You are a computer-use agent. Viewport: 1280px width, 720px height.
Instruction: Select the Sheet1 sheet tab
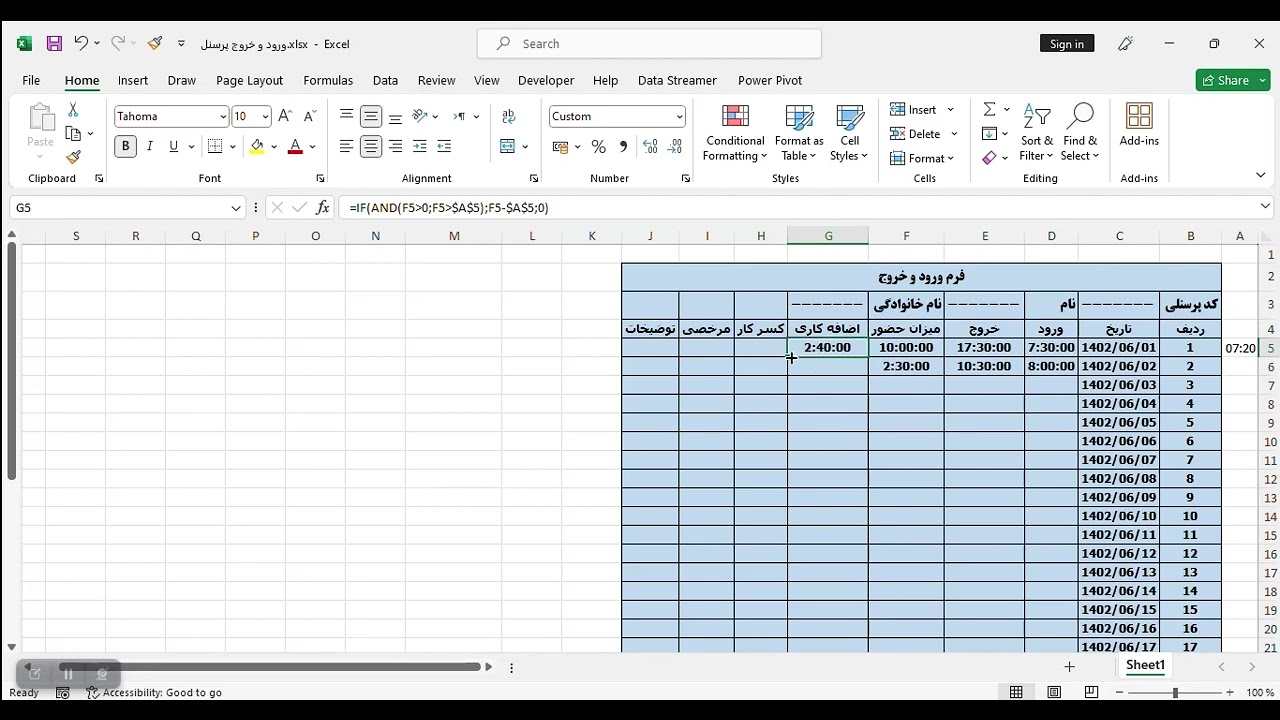1145,665
